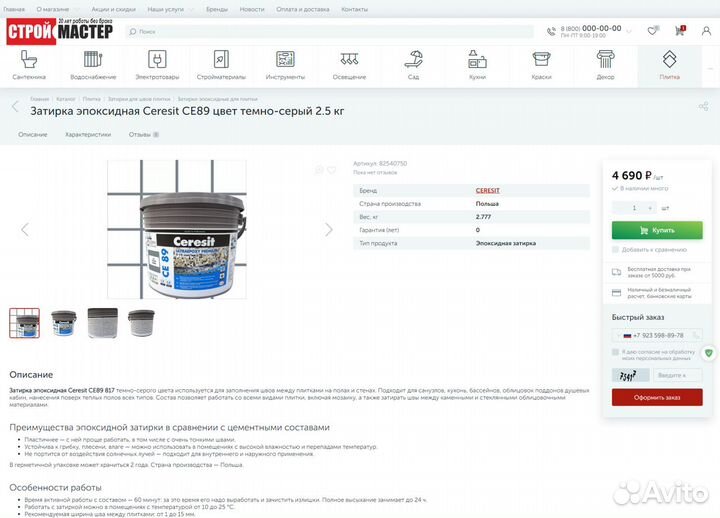Open the Краски category icon

(x=541, y=62)
